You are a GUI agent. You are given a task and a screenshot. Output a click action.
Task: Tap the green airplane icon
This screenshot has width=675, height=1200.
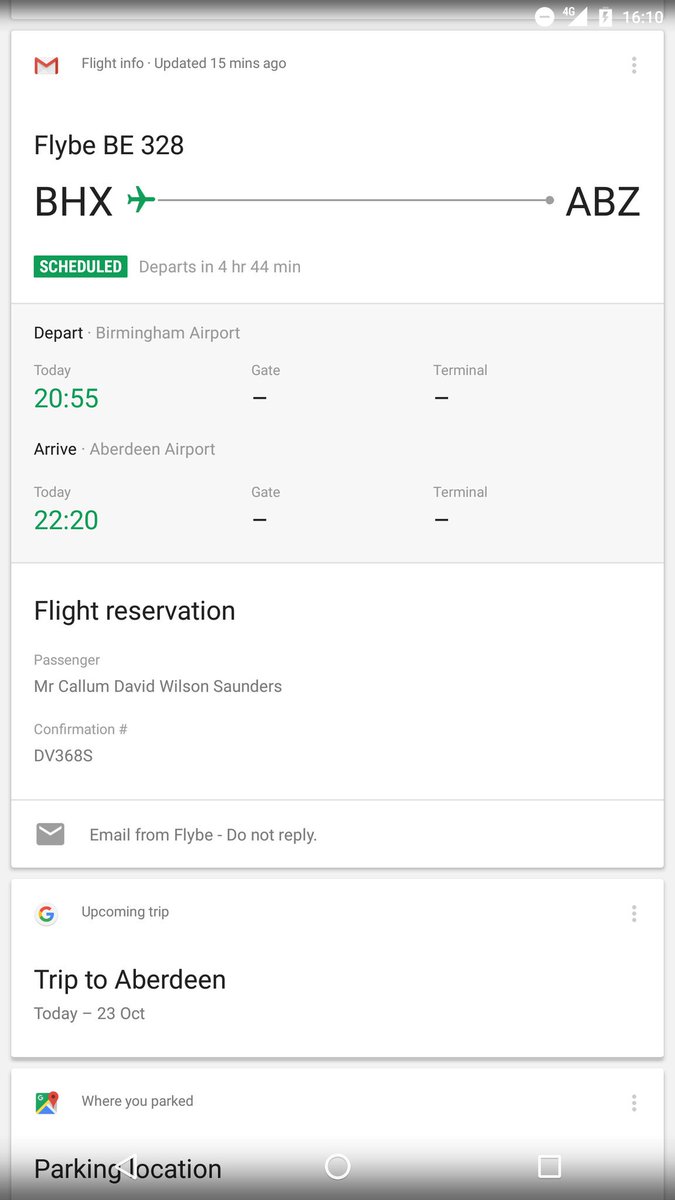(x=141, y=200)
